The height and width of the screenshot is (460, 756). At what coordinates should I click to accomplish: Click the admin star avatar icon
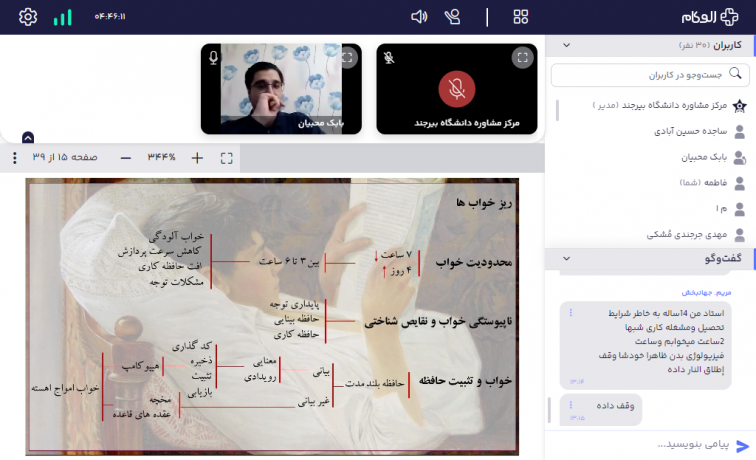(739, 106)
